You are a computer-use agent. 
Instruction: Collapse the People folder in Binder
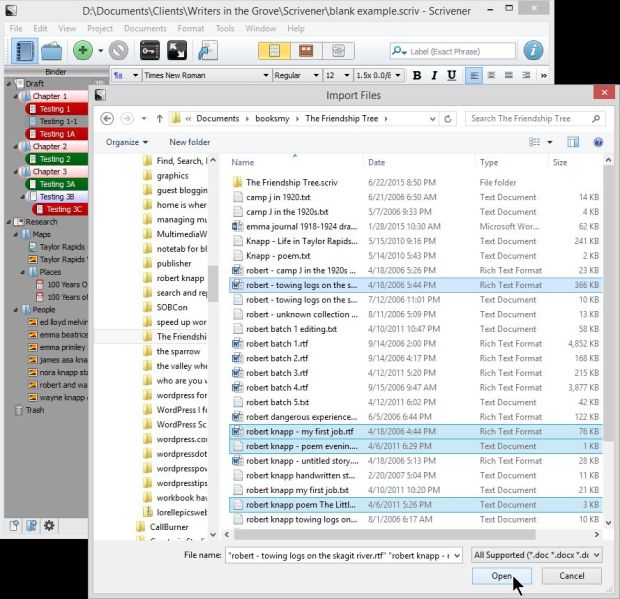pos(16,310)
